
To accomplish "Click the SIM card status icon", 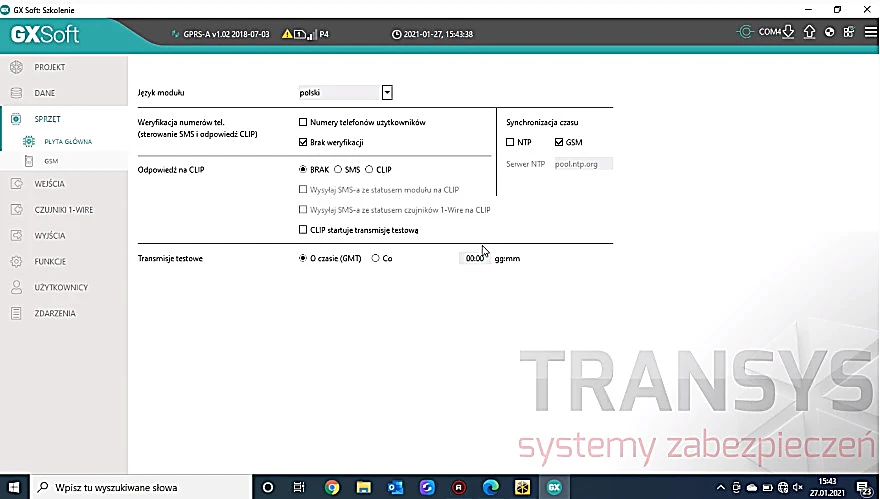I will click(x=300, y=34).
